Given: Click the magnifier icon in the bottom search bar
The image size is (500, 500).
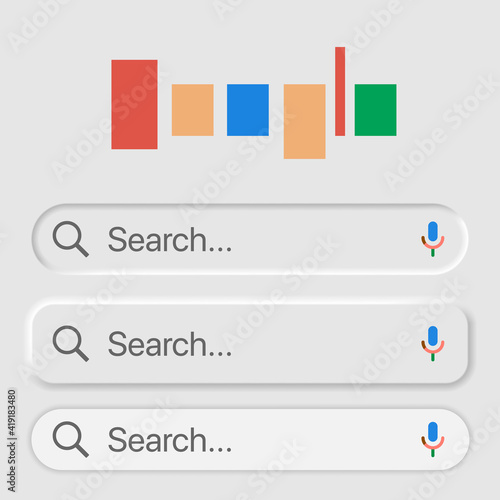Looking at the screenshot, I should (x=71, y=439).
